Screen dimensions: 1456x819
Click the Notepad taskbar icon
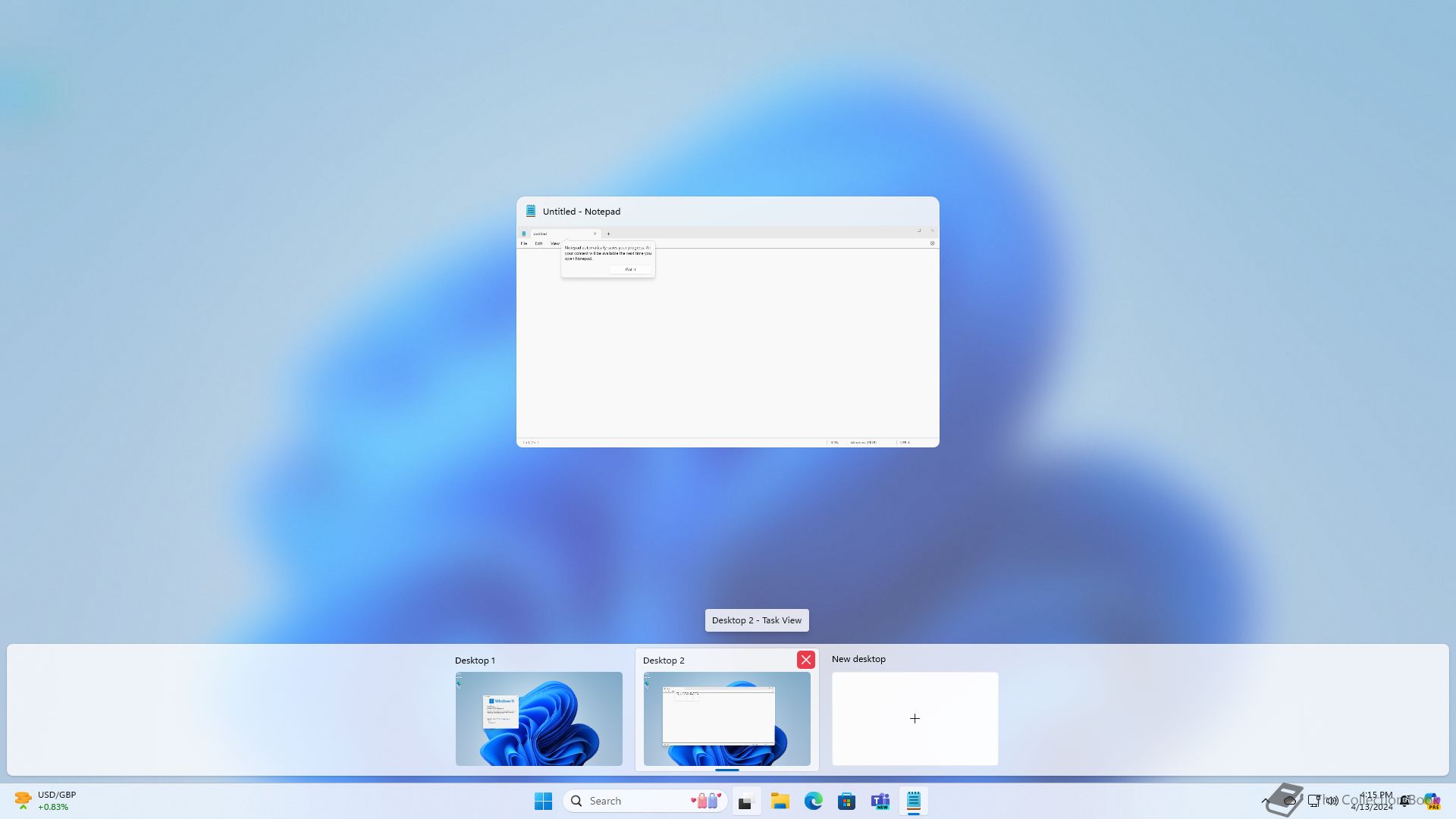pyautogui.click(x=913, y=801)
